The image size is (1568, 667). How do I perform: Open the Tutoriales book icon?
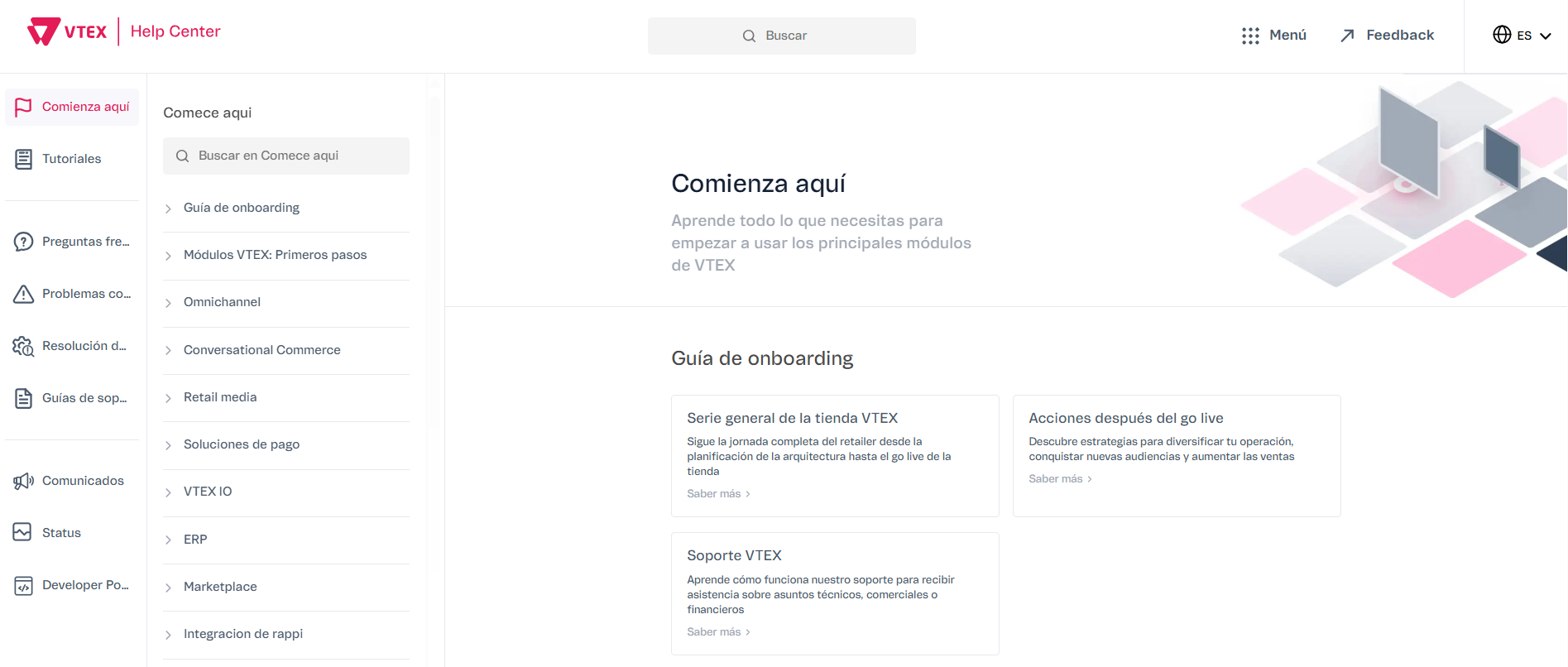24,159
